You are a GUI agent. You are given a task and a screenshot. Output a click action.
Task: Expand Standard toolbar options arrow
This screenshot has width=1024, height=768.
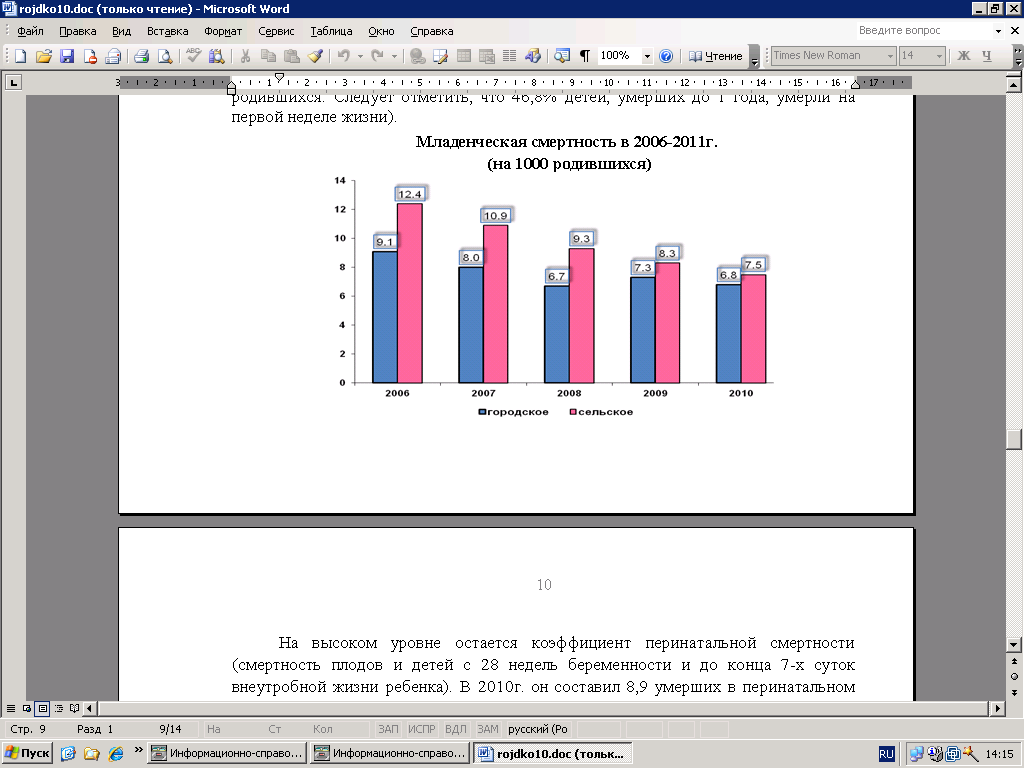pos(754,56)
